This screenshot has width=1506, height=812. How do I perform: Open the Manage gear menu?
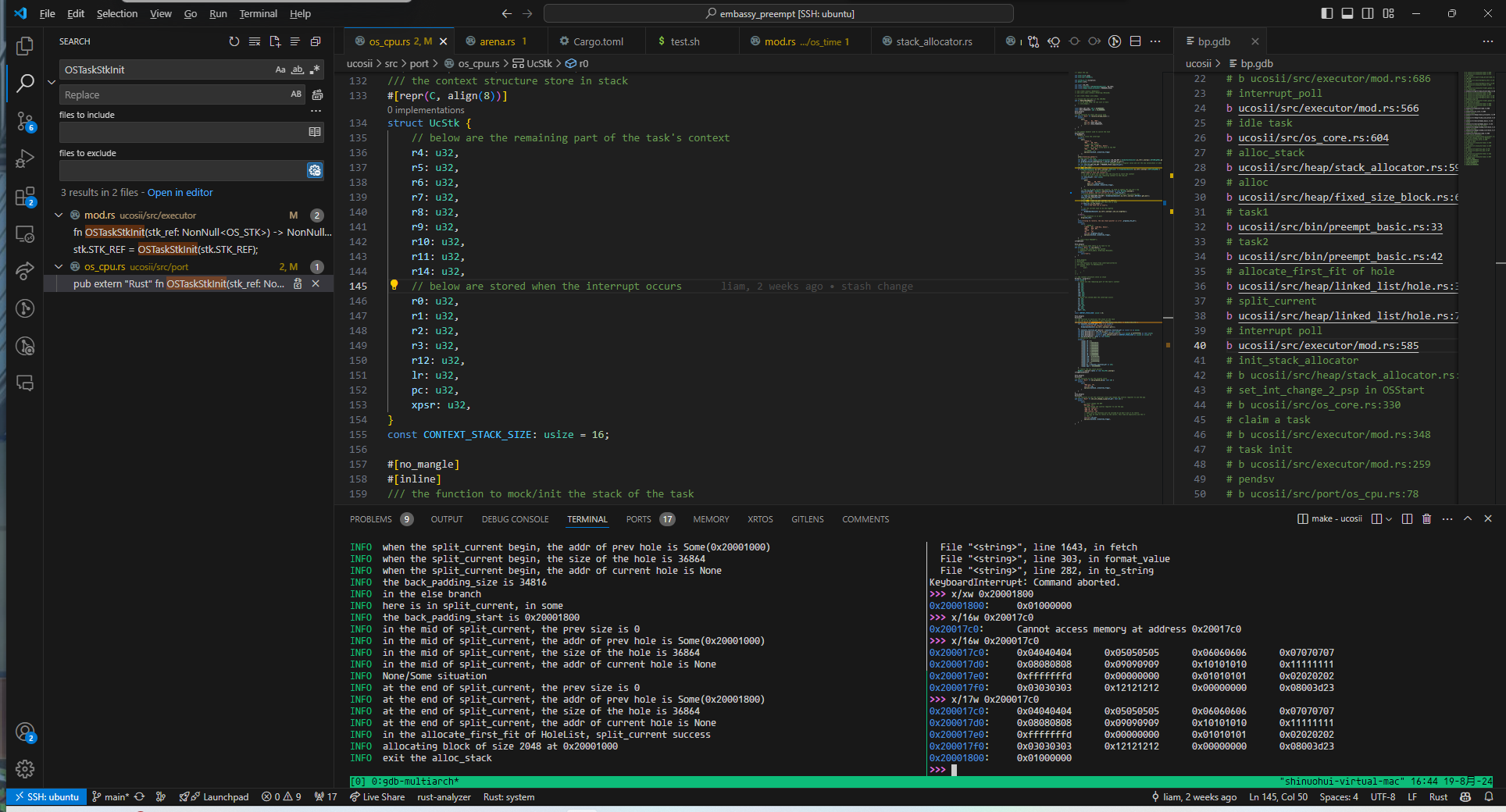pyautogui.click(x=25, y=769)
